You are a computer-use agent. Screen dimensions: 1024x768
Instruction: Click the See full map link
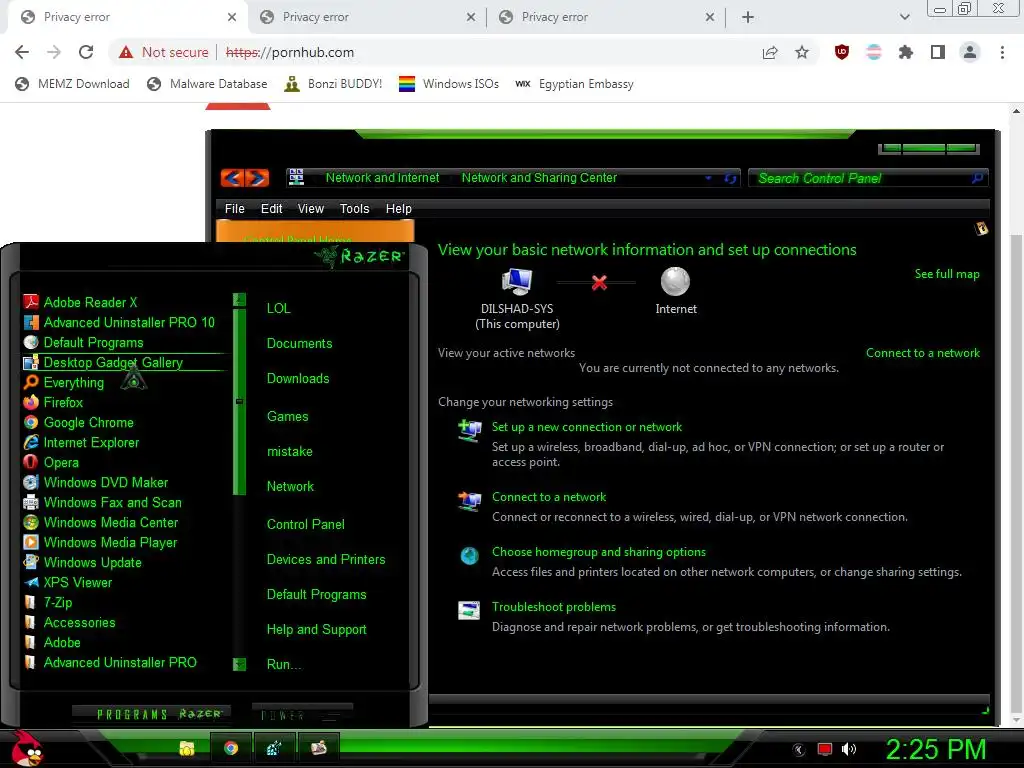pos(947,274)
